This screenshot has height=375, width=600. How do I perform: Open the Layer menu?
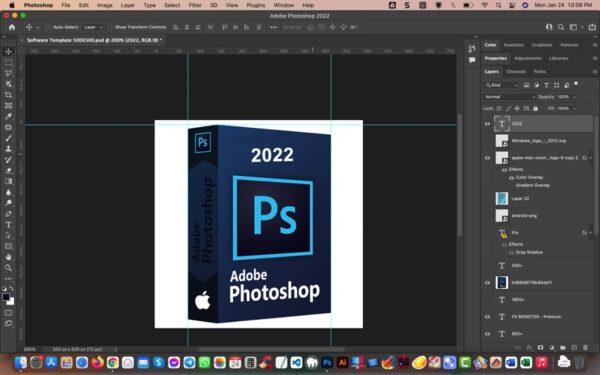click(128, 5)
